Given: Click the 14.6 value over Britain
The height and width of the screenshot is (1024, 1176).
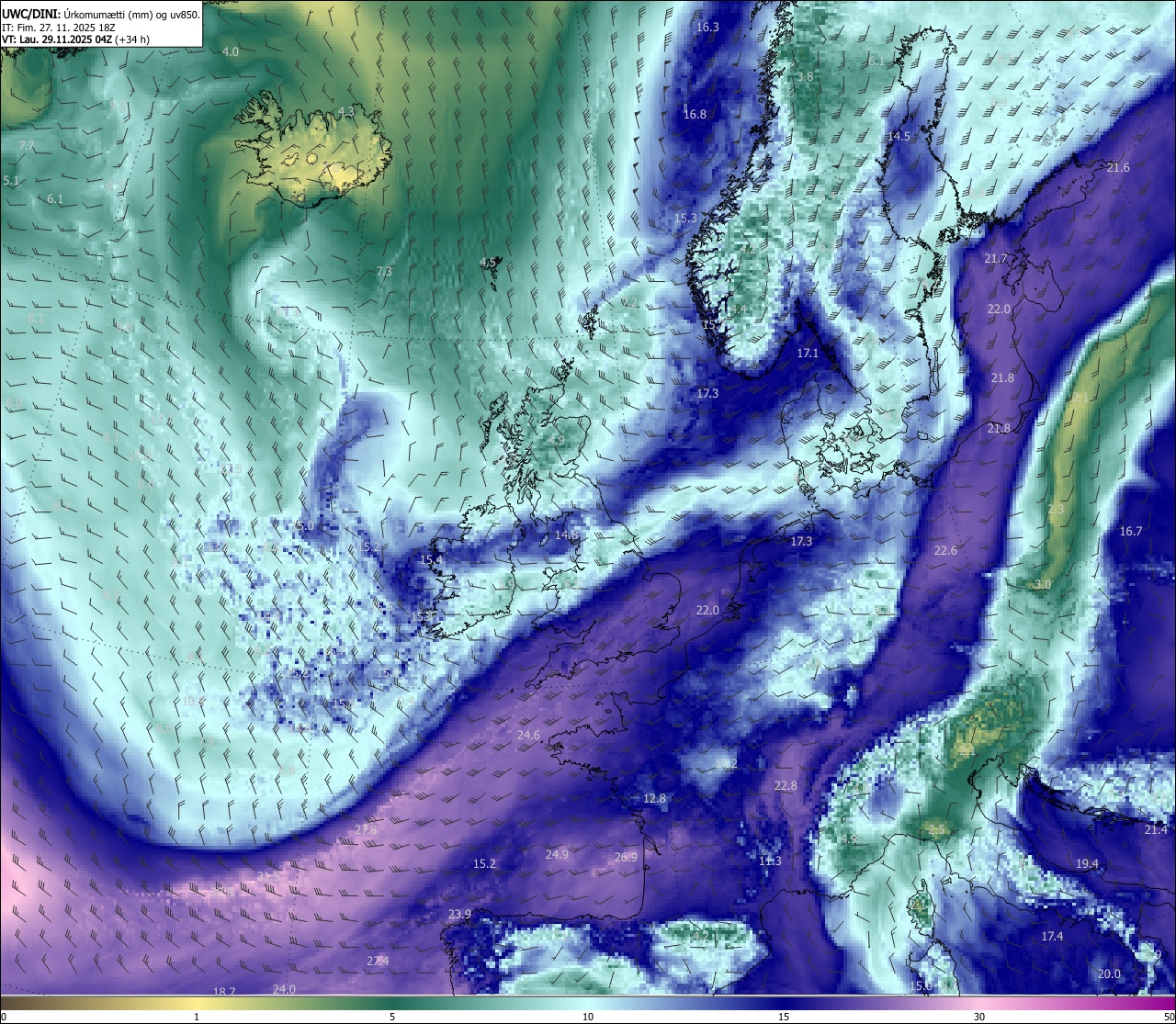Looking at the screenshot, I should (x=566, y=535).
